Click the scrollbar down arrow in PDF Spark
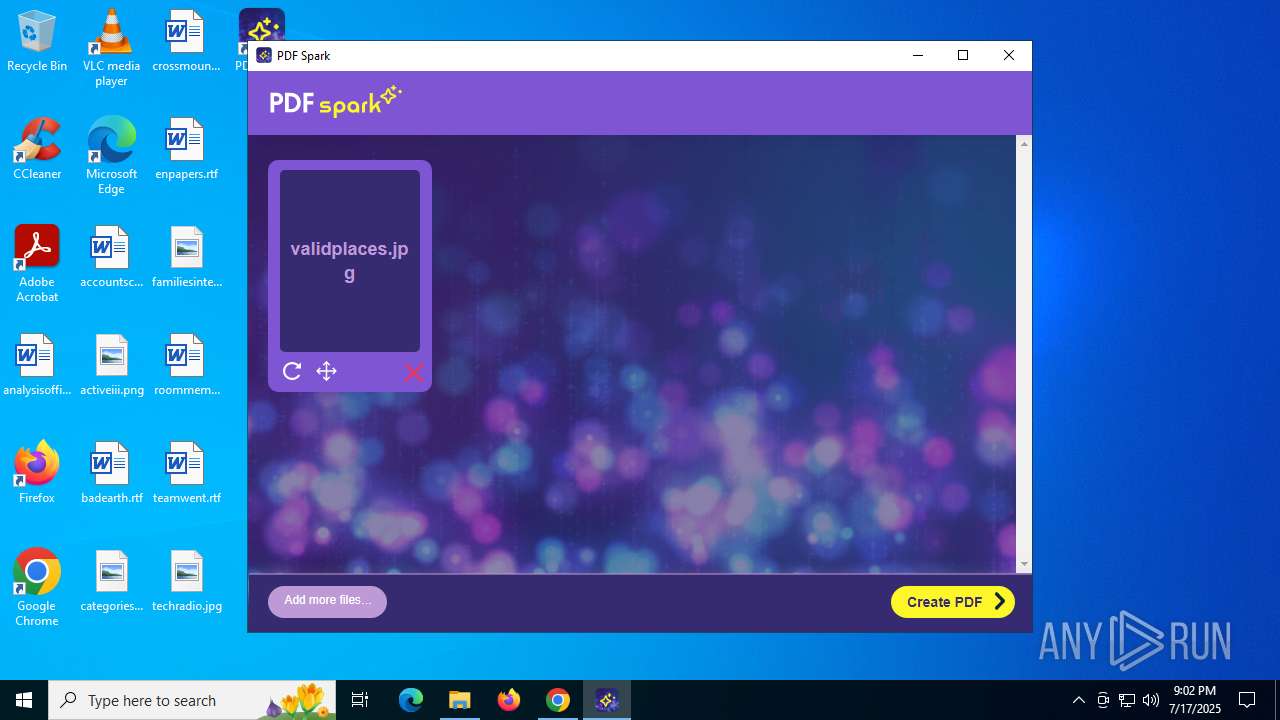 tap(1023, 565)
